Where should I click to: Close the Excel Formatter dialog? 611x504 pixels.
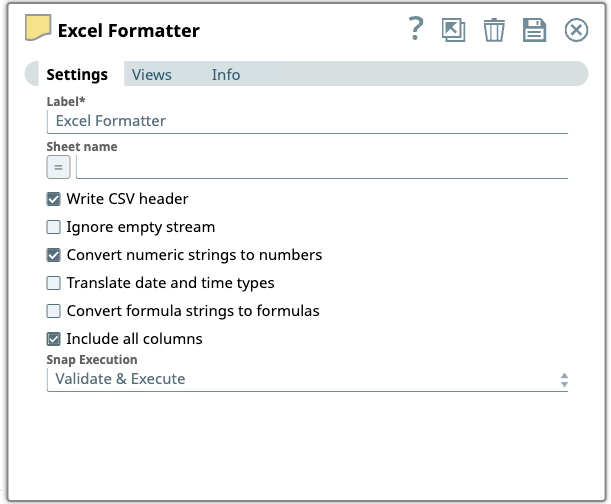tap(576, 30)
